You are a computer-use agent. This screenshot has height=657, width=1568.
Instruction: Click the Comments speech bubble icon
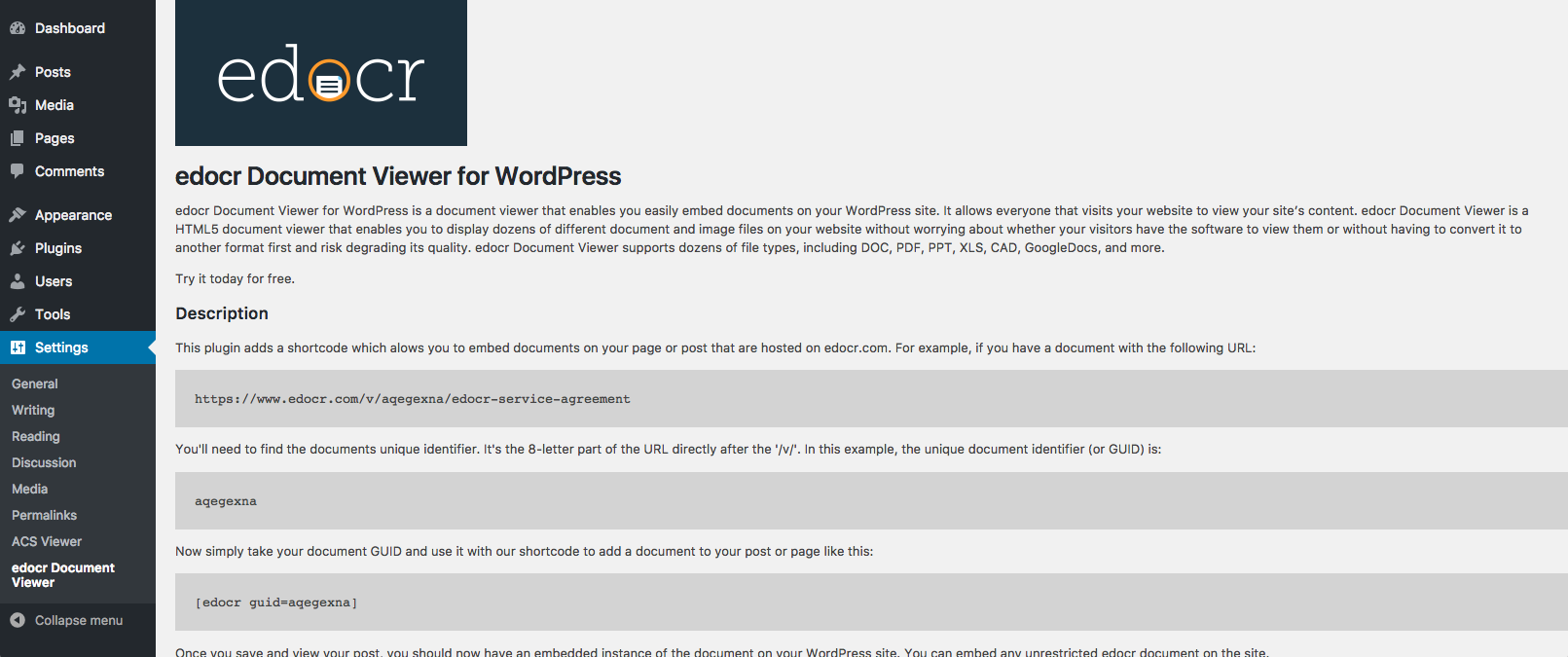[18, 171]
